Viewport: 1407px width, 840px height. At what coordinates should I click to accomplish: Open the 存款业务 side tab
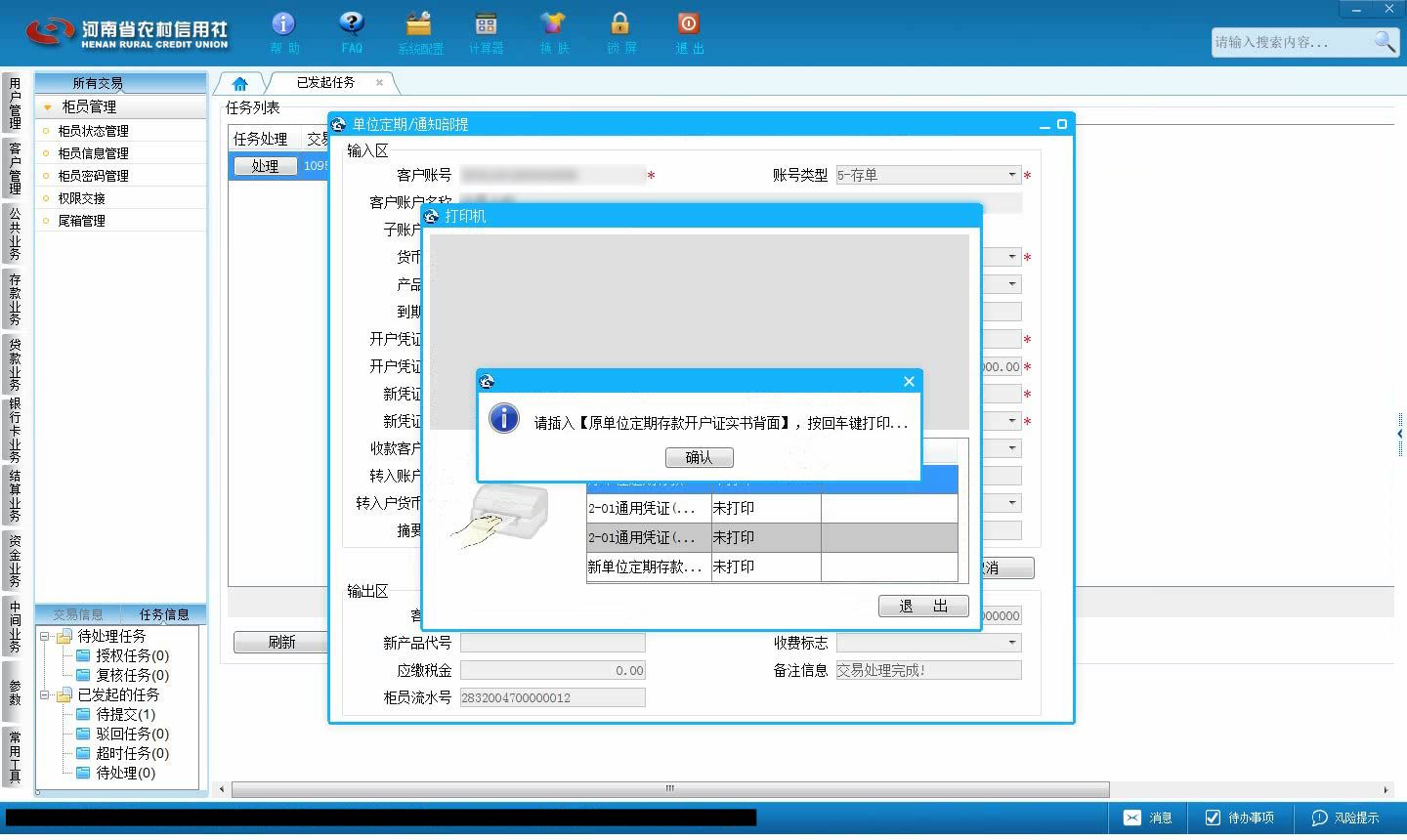click(x=14, y=299)
